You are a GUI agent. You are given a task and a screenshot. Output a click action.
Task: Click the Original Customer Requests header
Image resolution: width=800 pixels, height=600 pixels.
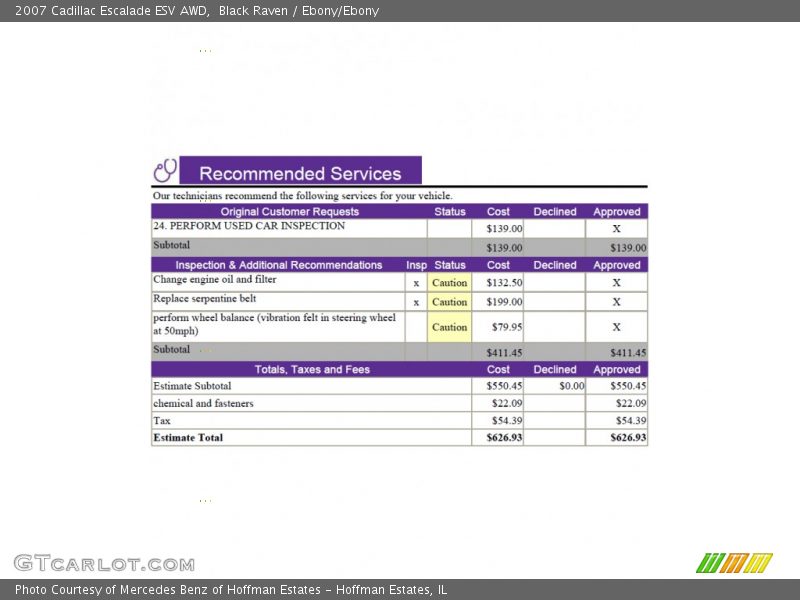point(290,212)
